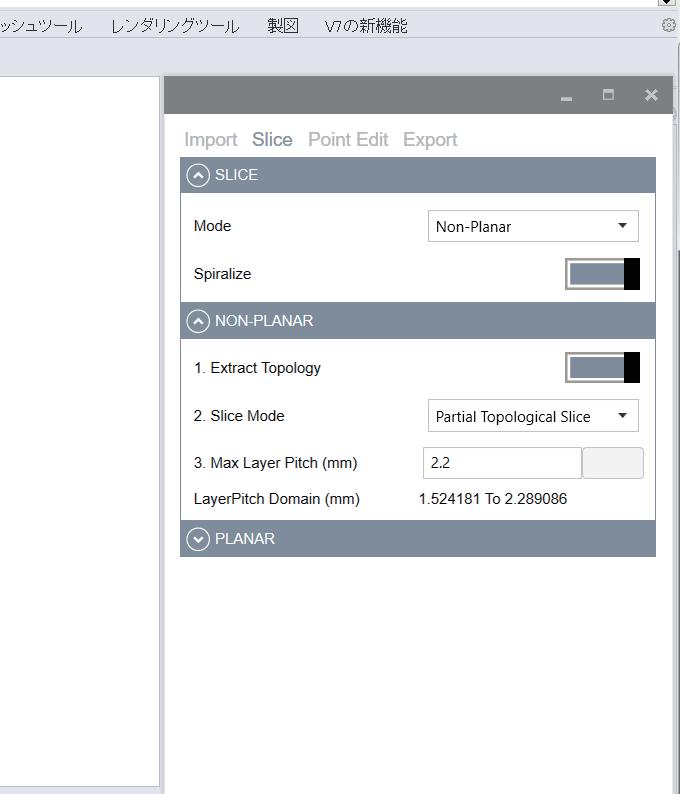Open the V7の新機能 toolbar tab
Viewport: 680px width, 794px height.
click(366, 26)
